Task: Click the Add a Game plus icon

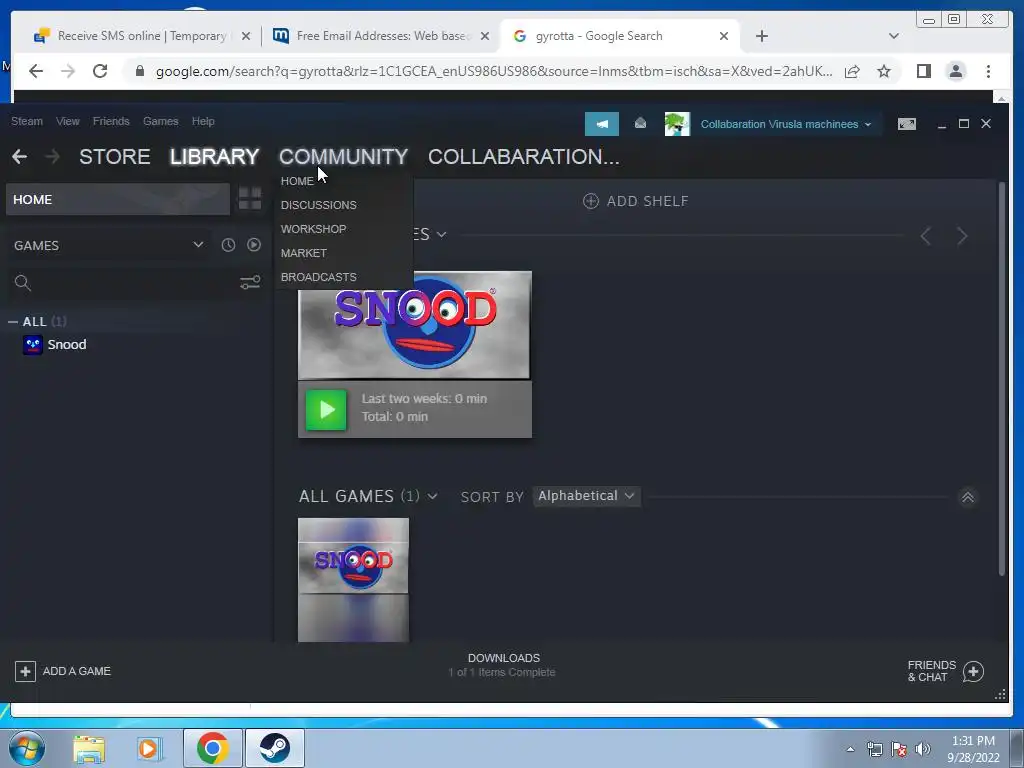Action: [x=25, y=671]
